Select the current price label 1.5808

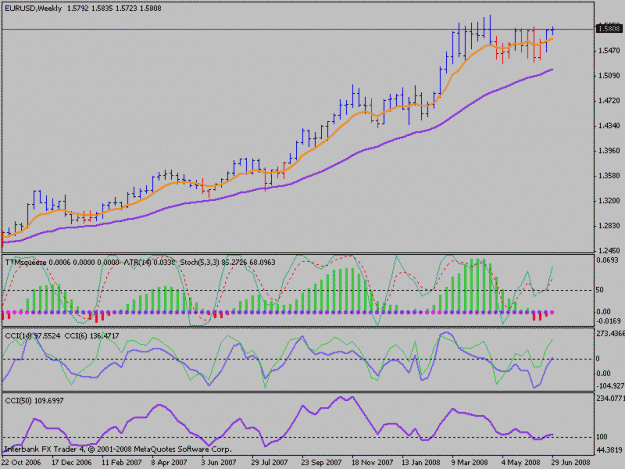point(609,28)
